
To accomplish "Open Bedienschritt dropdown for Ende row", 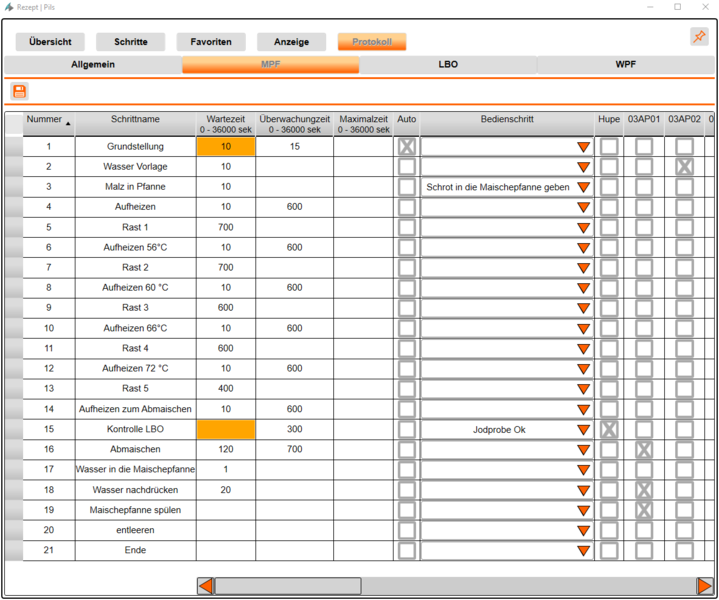I will [583, 551].
